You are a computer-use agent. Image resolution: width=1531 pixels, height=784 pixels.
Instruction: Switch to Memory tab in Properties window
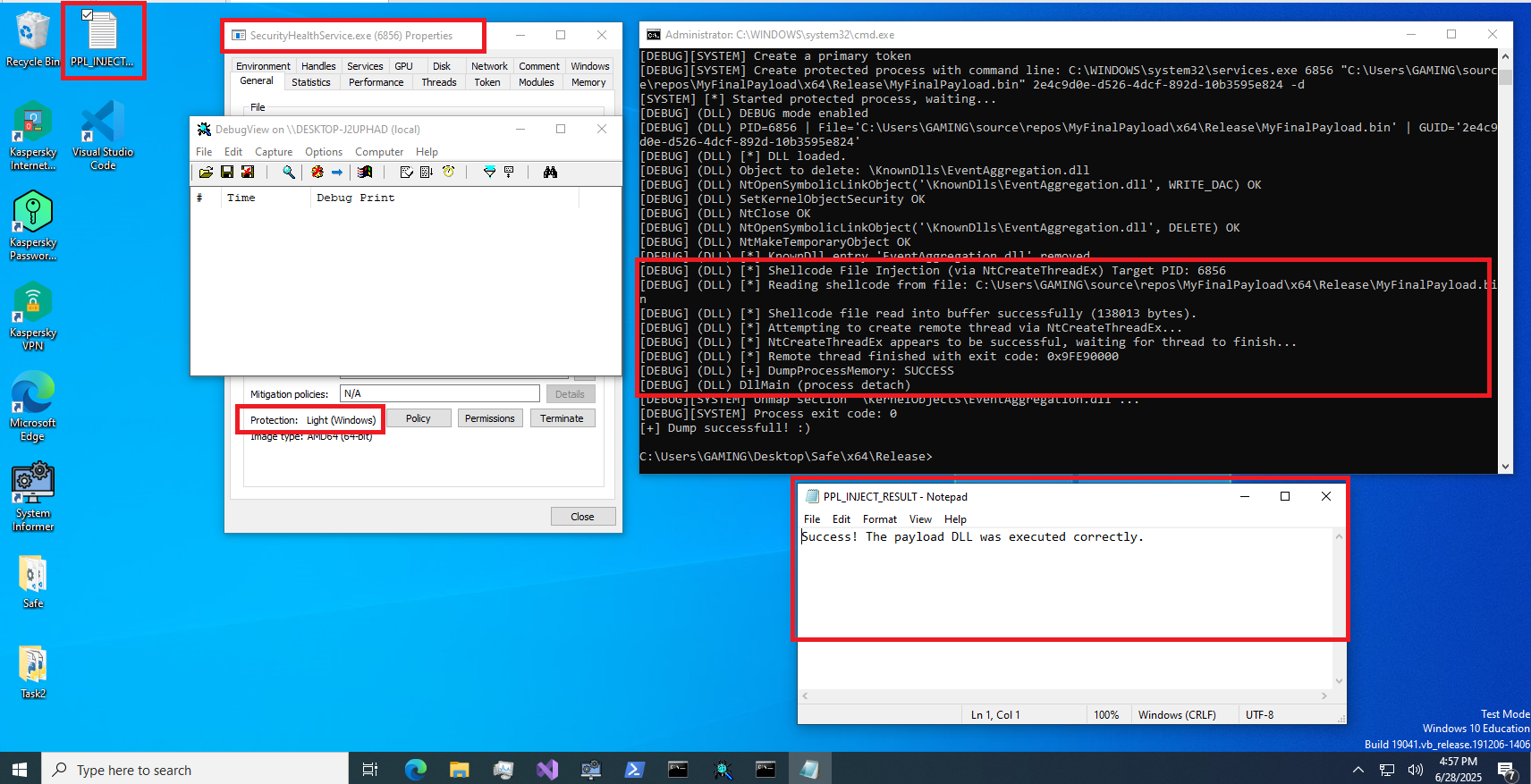pyautogui.click(x=588, y=82)
